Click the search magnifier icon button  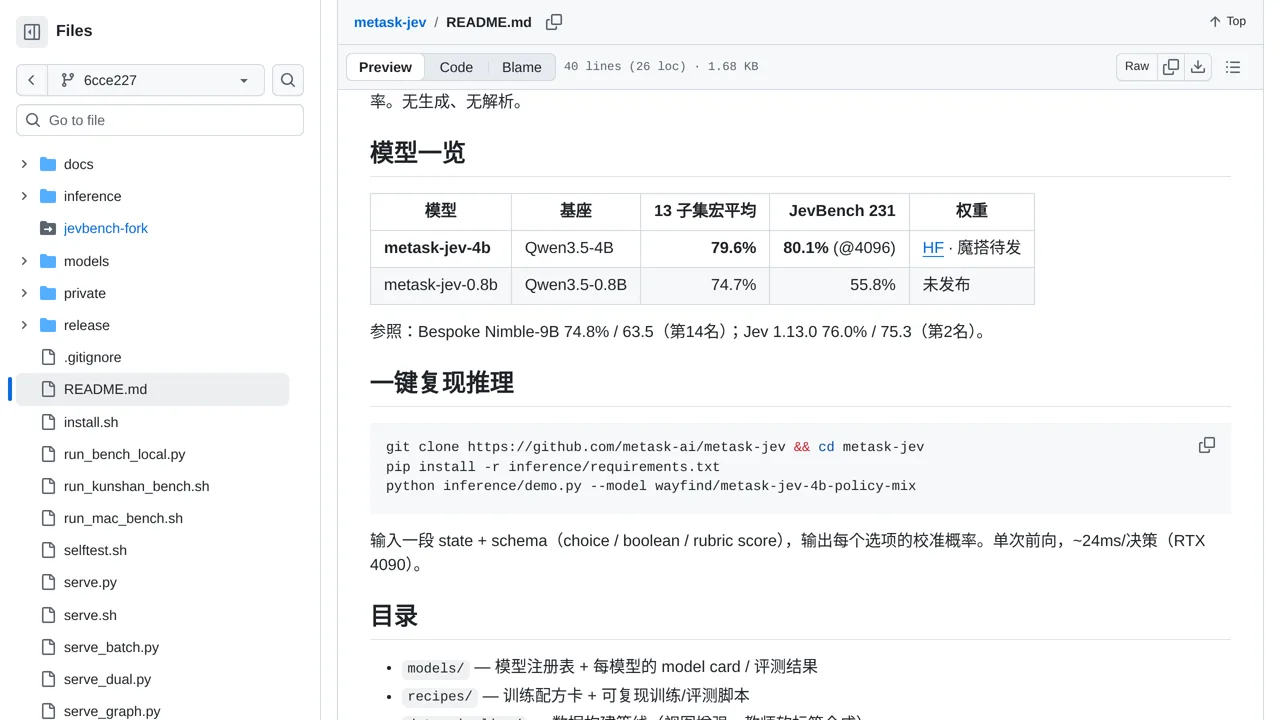coord(288,80)
